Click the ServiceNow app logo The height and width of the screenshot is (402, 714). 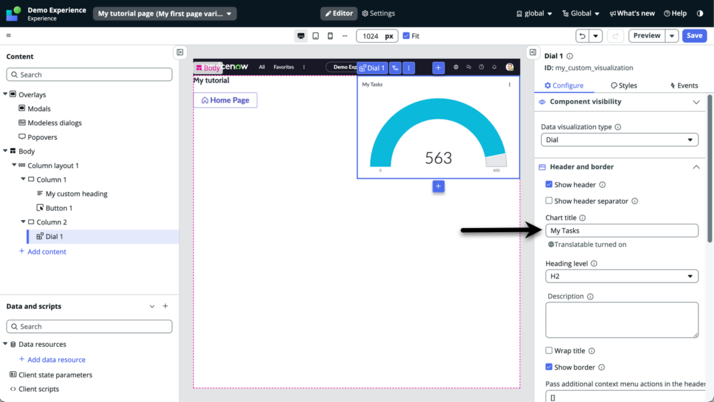coord(13,13)
